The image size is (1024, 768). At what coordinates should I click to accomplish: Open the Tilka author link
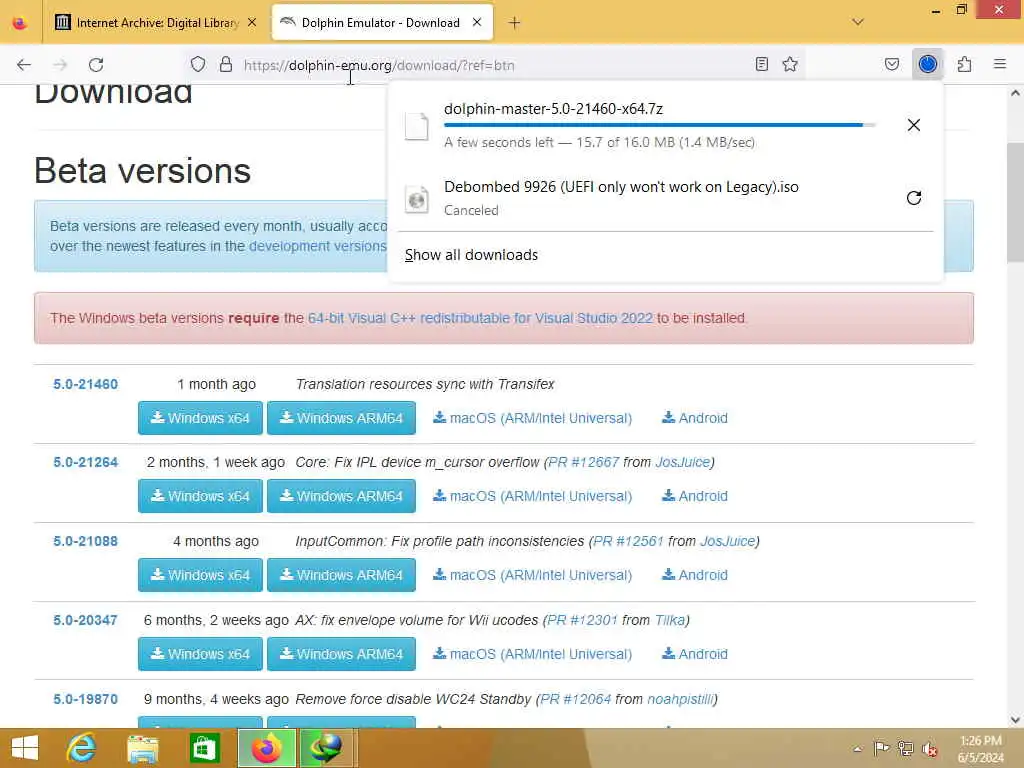point(670,620)
